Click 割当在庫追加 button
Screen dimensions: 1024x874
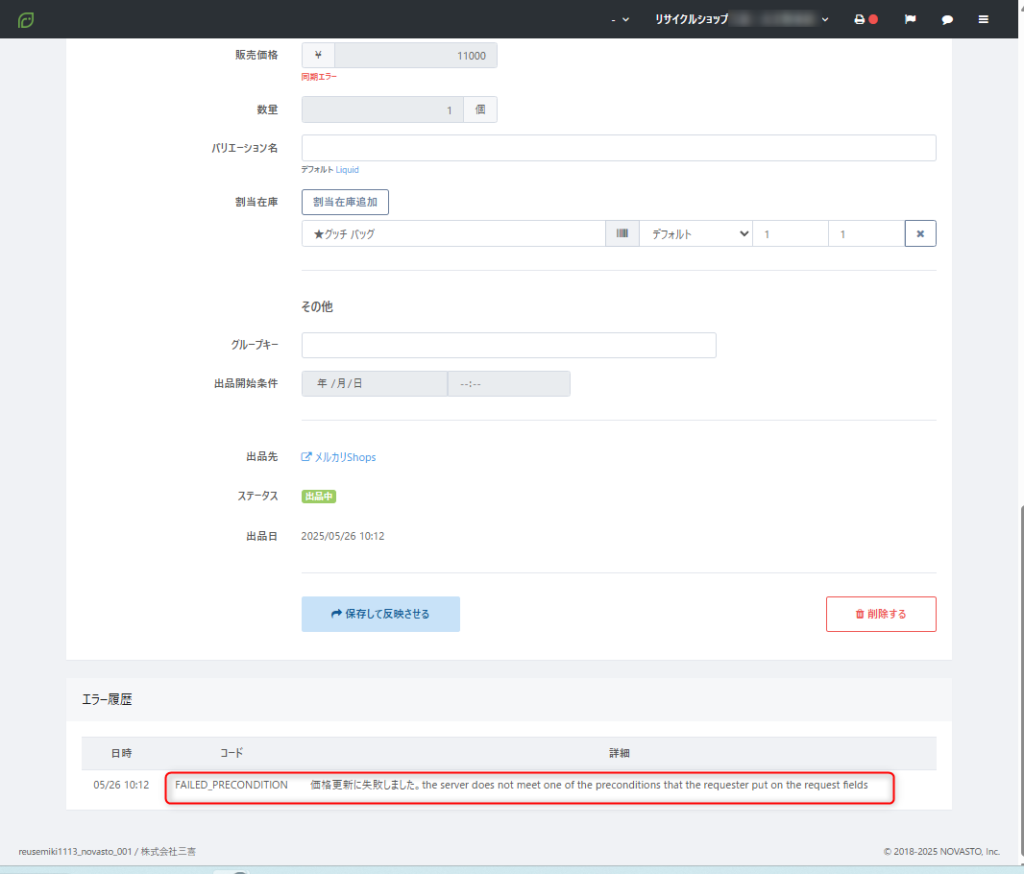click(x=345, y=202)
